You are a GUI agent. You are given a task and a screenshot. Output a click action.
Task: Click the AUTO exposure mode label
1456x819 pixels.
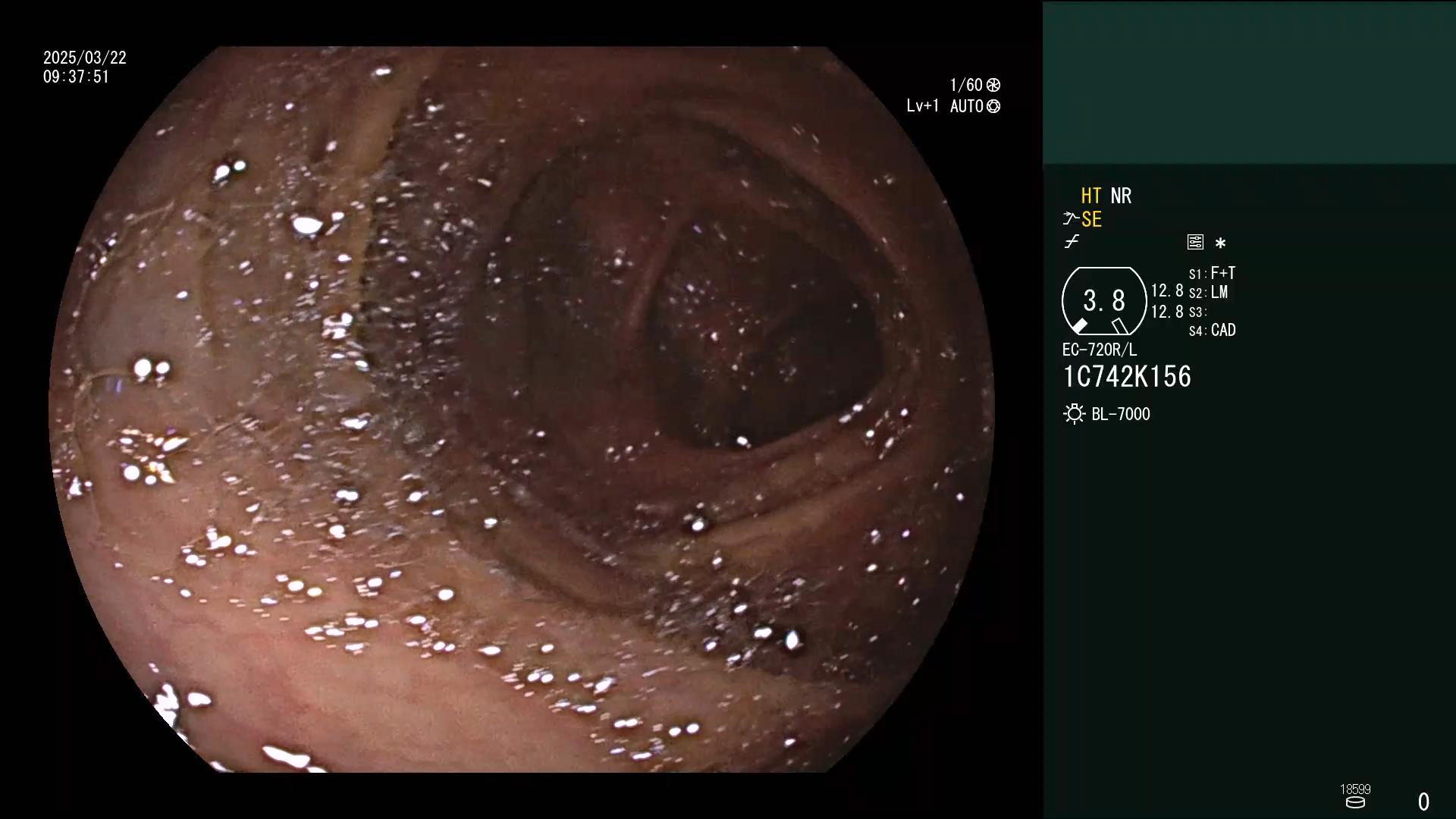coord(967,106)
